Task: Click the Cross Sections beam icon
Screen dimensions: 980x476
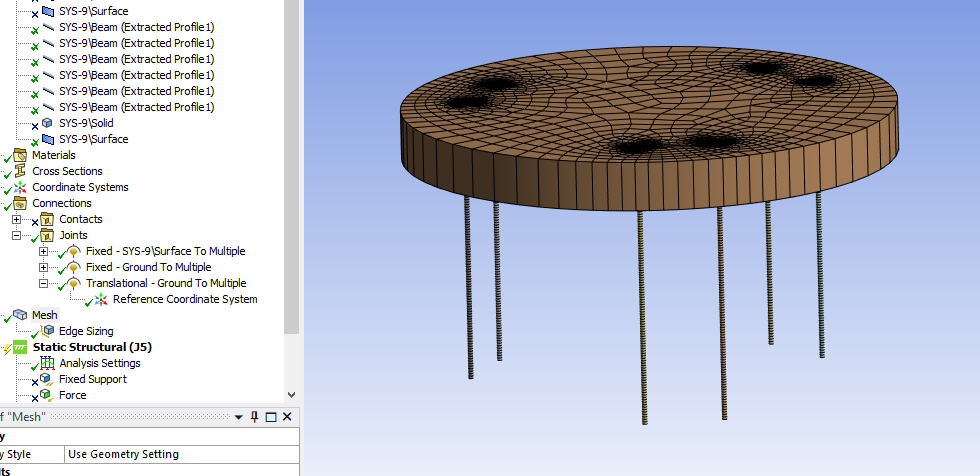Action: click(20, 171)
